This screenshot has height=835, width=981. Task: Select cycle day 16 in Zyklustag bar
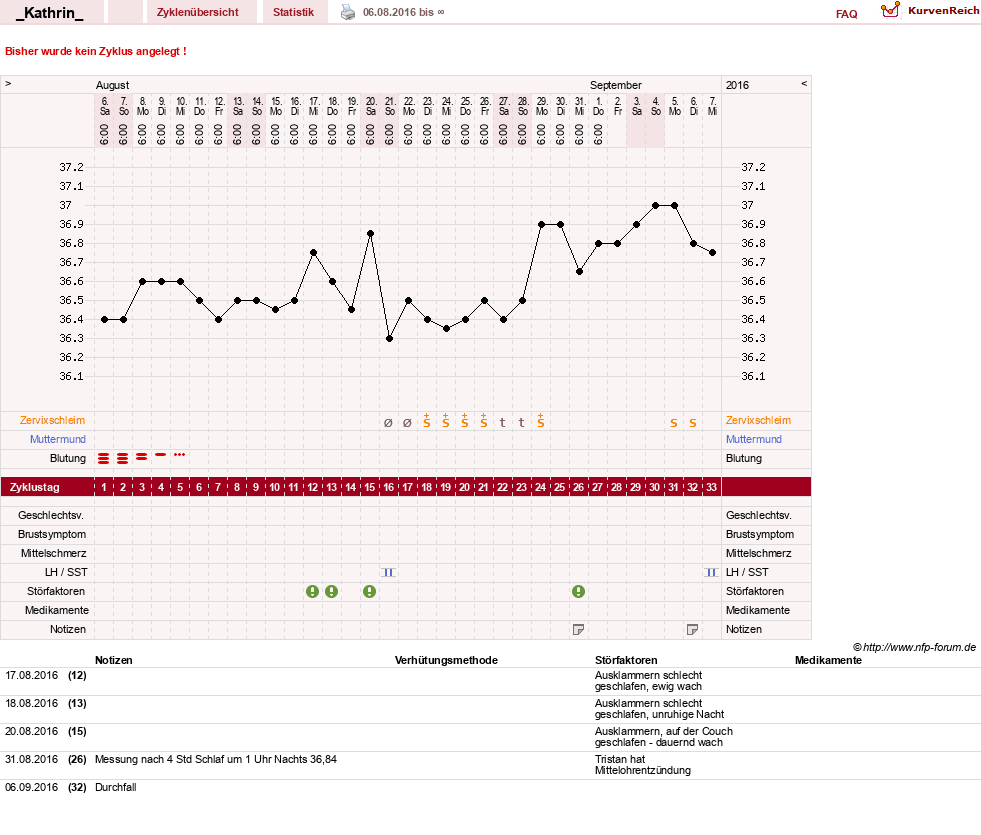389,487
